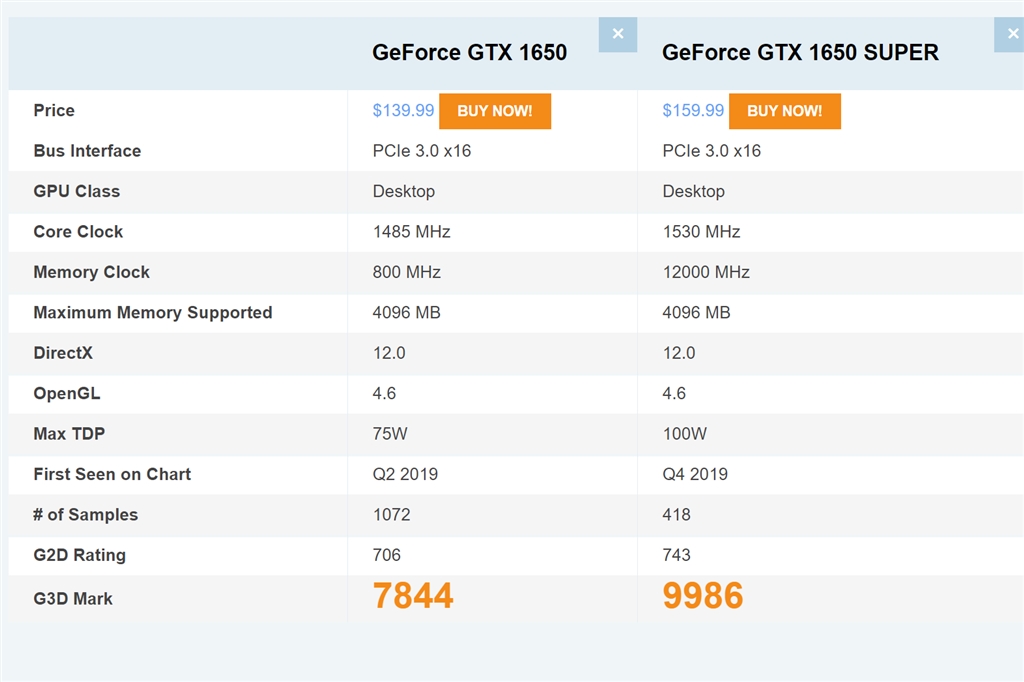This screenshot has height=682, width=1024.
Task: Click the Price row label
Action: (x=54, y=111)
